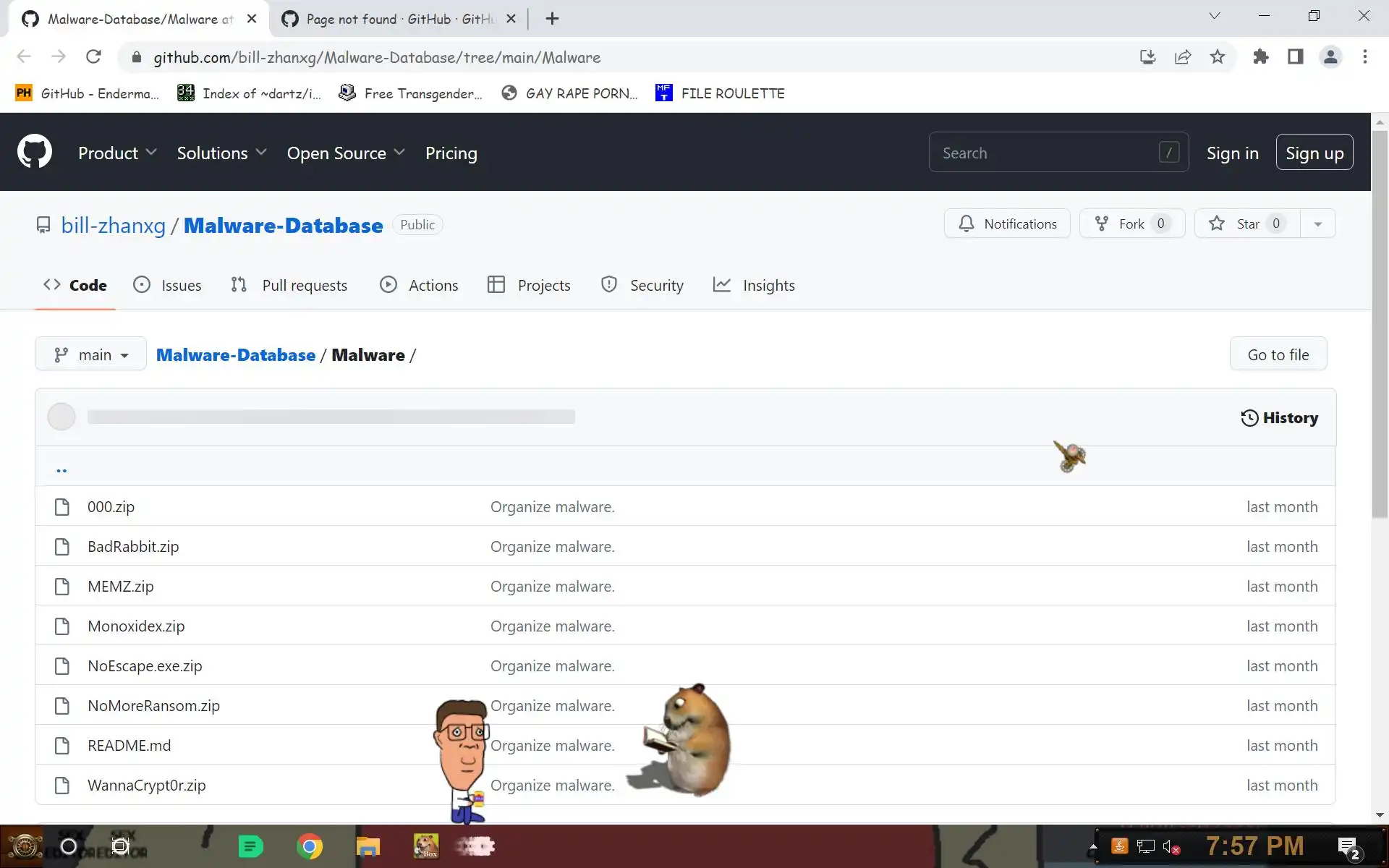Expand the star lists dropdown arrow

tap(1317, 224)
